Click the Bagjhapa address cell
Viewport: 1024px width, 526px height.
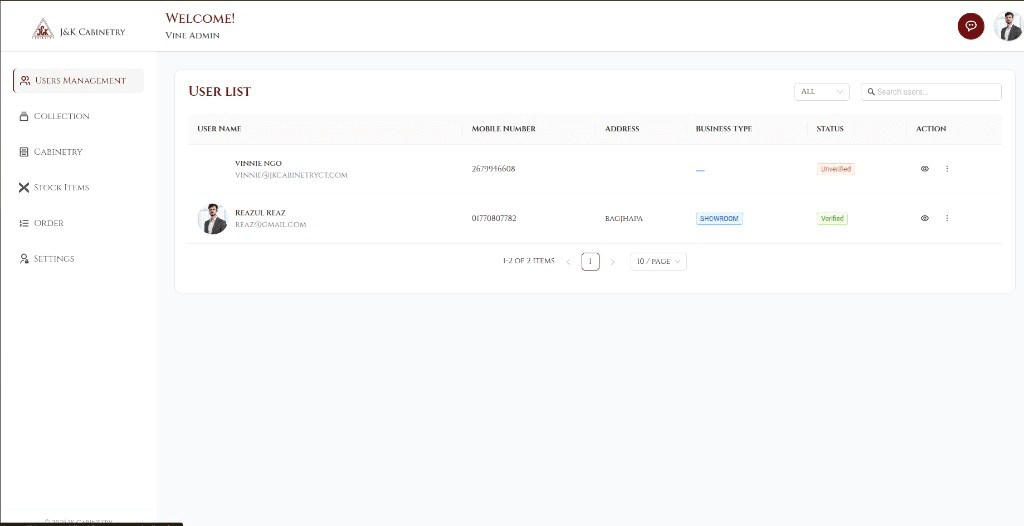(x=624, y=218)
